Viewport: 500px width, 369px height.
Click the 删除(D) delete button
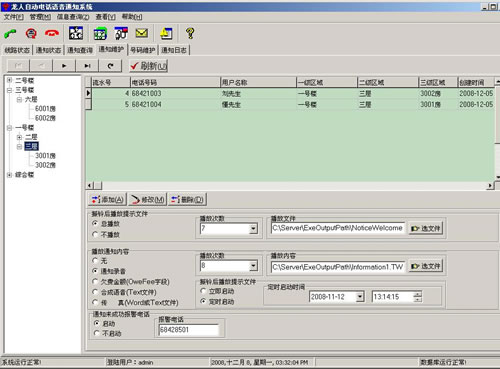point(187,199)
